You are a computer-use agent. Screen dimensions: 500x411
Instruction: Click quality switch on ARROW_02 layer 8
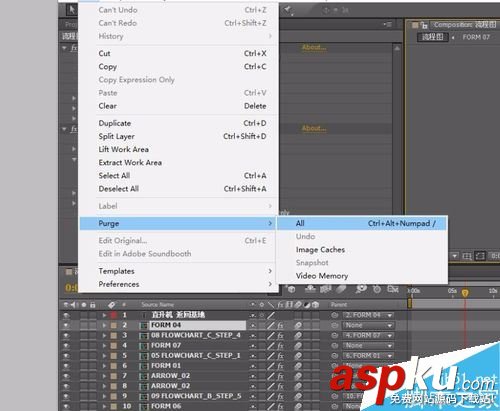point(271,386)
